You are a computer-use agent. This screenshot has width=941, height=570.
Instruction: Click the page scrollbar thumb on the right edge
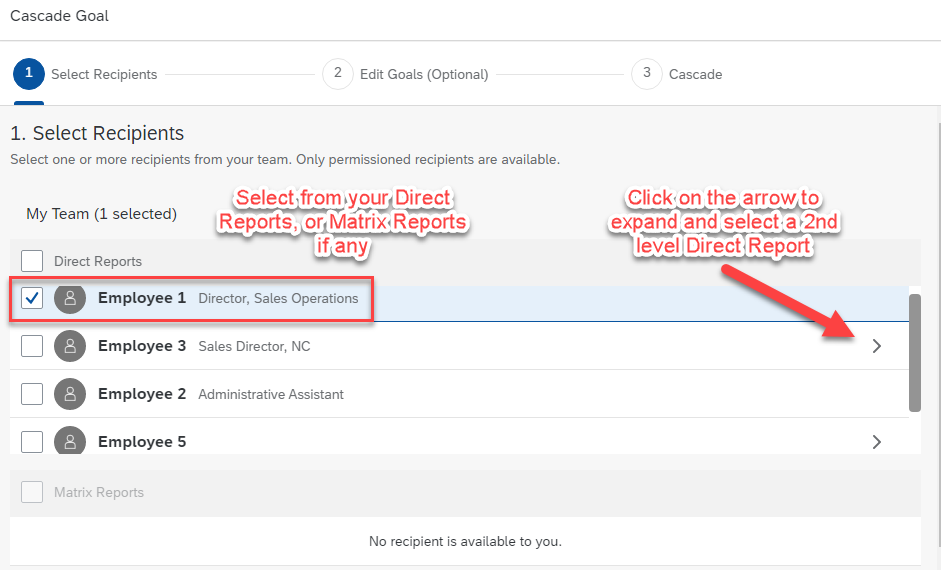pos(939,336)
